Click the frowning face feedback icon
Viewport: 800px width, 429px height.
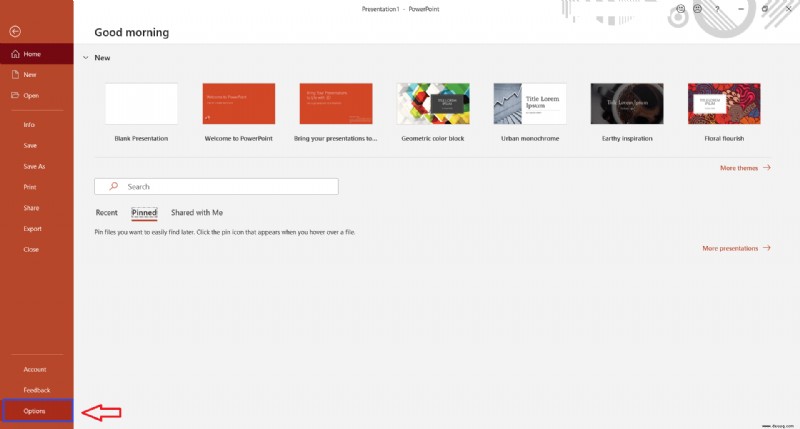coord(697,9)
